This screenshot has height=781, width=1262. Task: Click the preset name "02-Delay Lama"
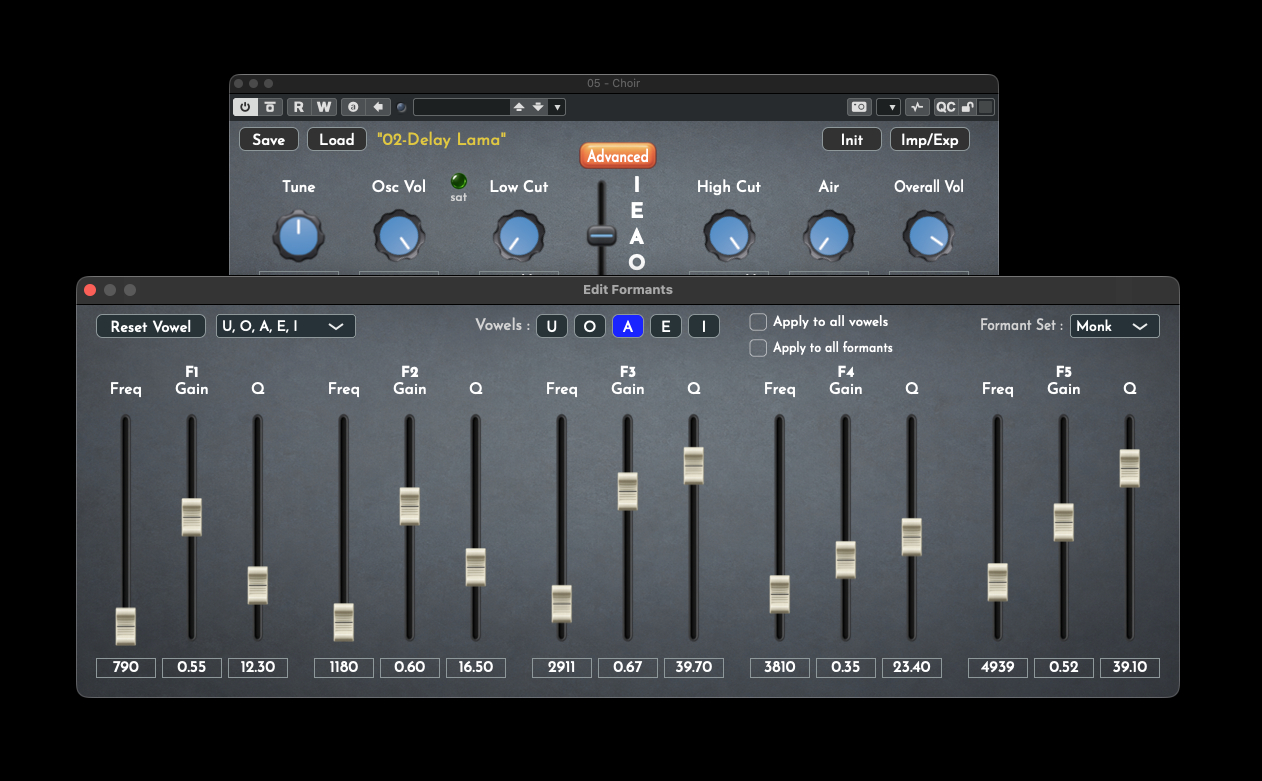441,140
